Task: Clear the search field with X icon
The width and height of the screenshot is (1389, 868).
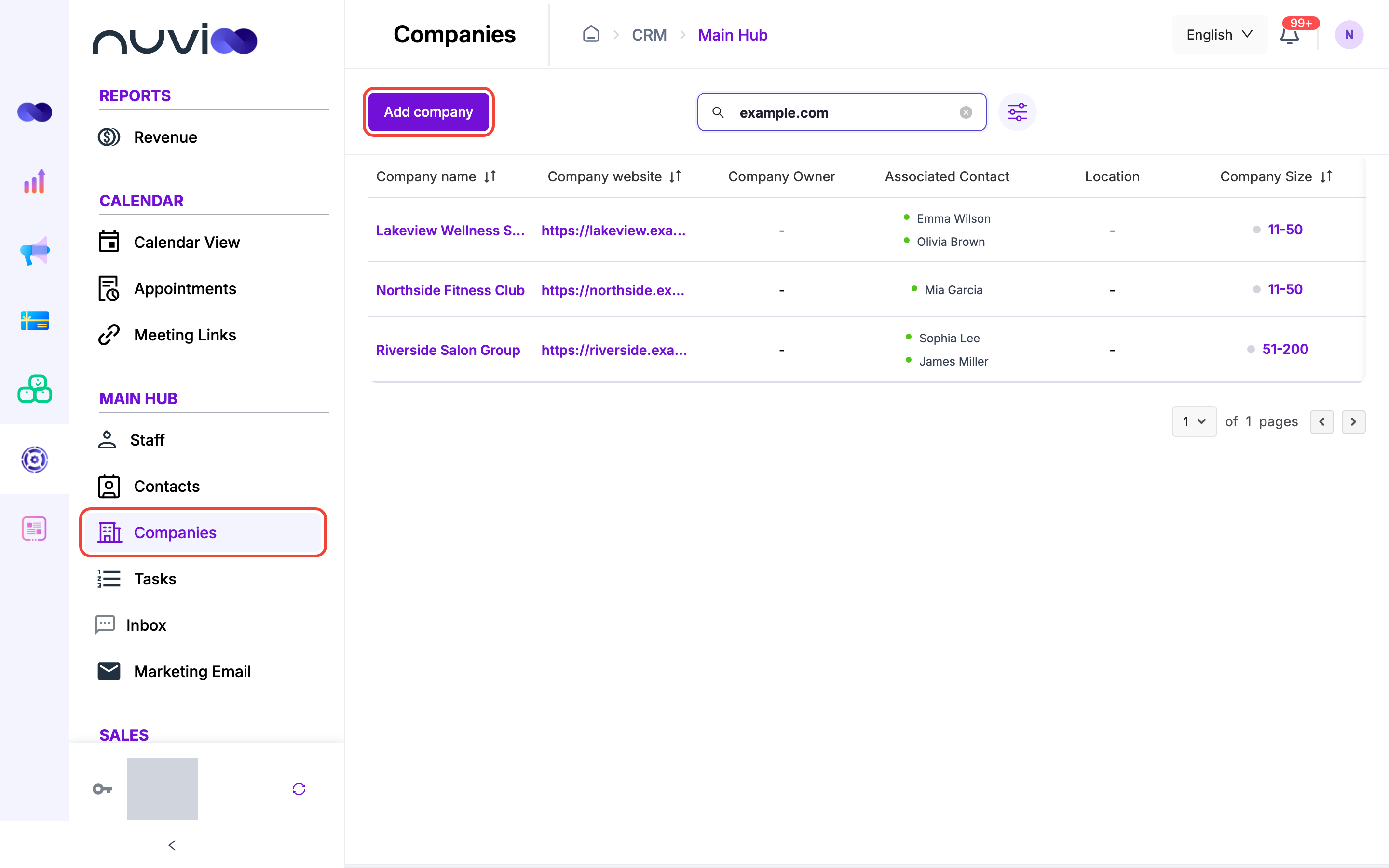Action: 966,112
